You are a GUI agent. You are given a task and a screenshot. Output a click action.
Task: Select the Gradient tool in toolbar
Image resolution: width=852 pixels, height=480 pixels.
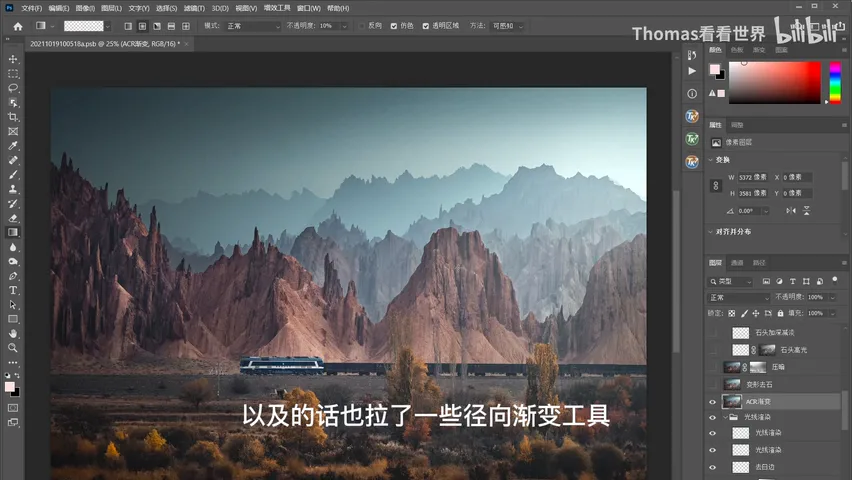pyautogui.click(x=13, y=232)
